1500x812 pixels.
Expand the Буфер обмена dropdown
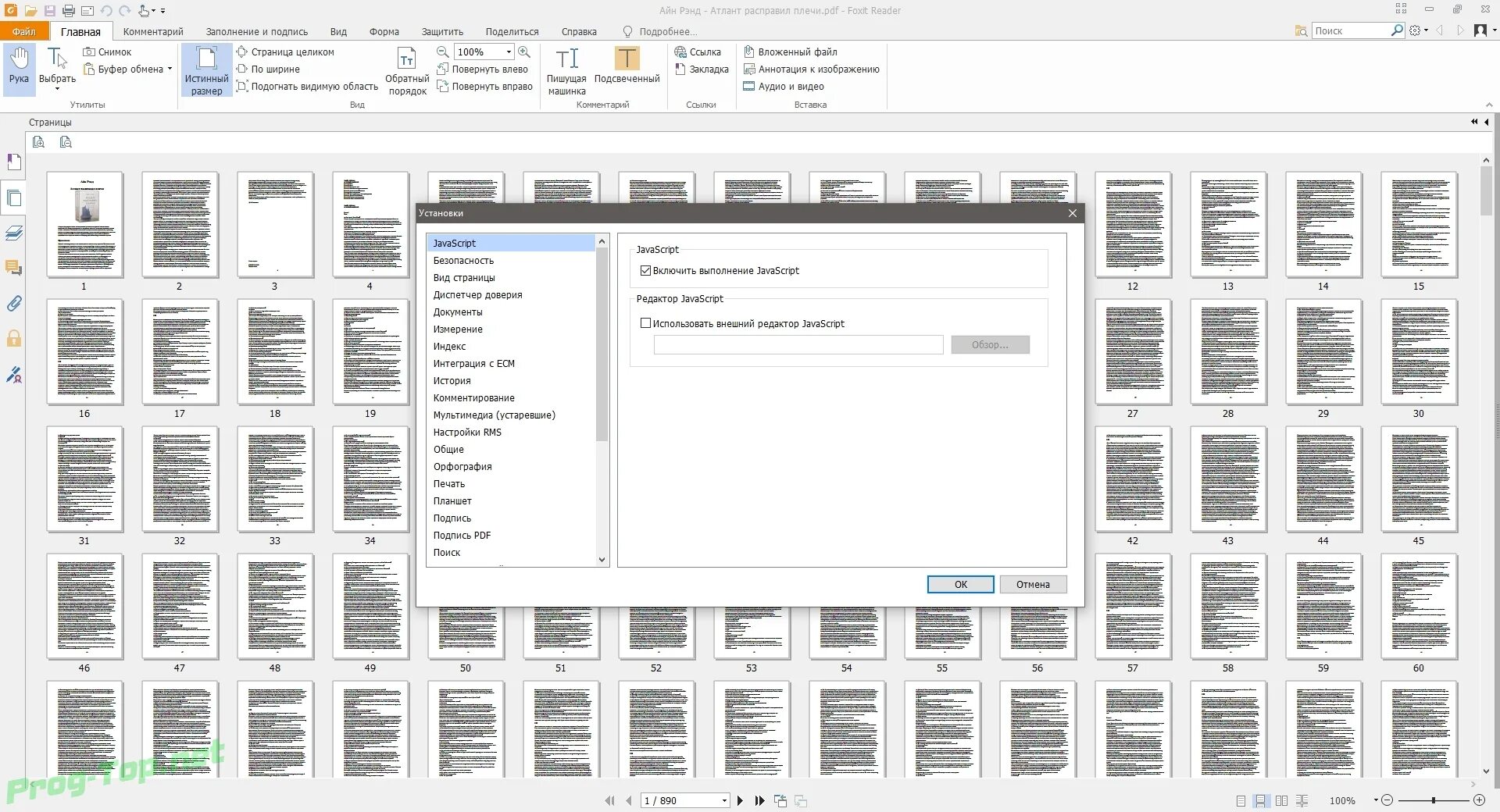pos(170,69)
